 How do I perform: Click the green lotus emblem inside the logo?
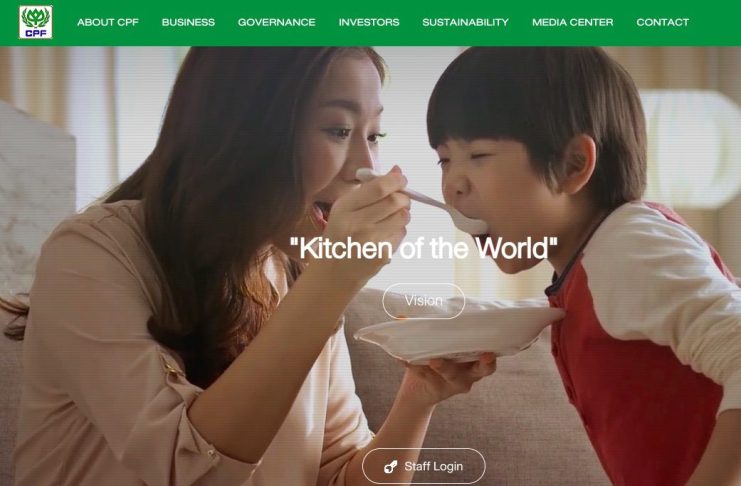(x=36, y=18)
